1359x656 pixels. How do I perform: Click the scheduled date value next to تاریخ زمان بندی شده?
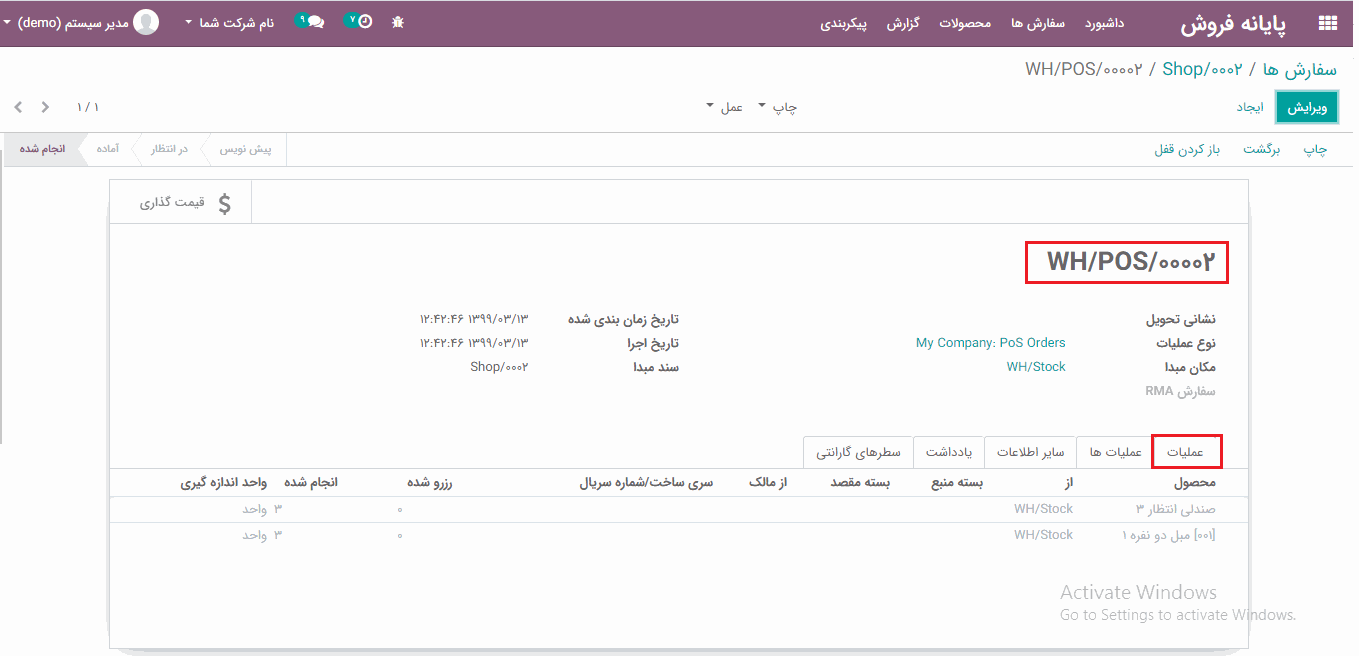coord(474,319)
